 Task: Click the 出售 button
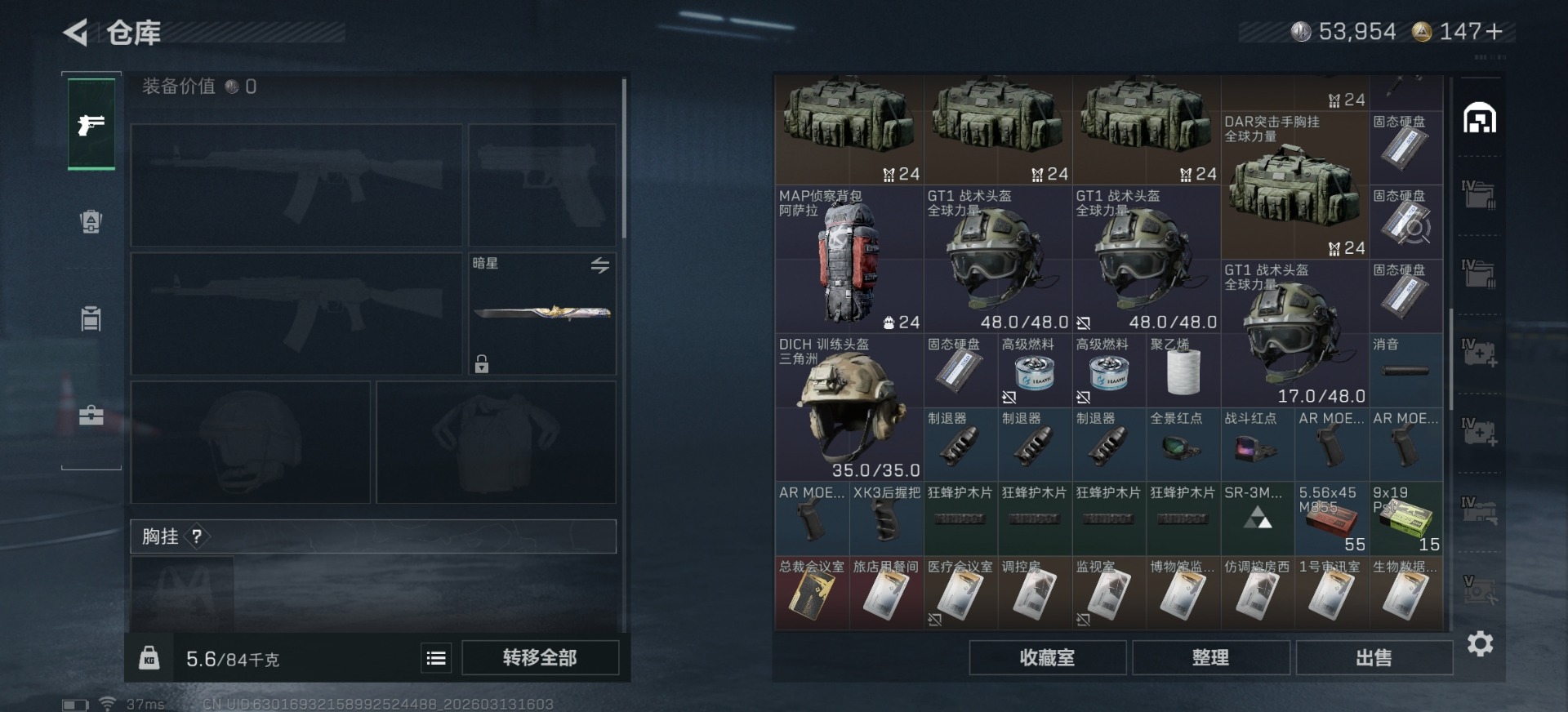[x=1374, y=657]
